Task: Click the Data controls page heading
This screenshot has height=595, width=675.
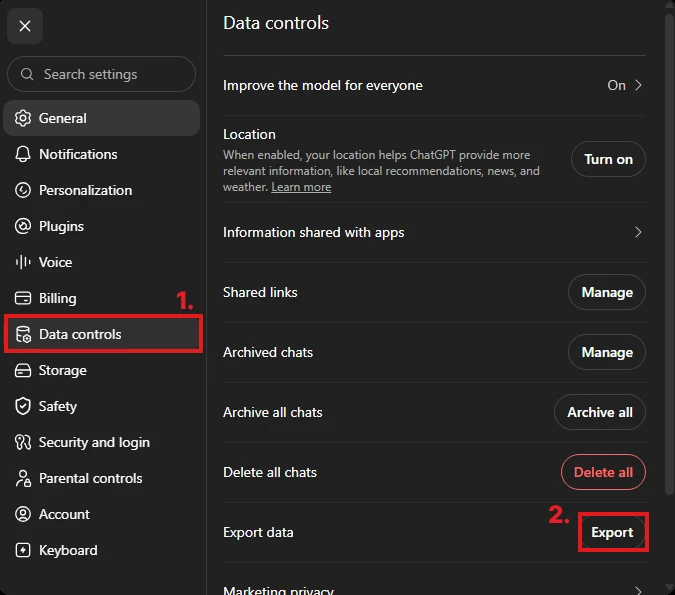Action: pyautogui.click(x=276, y=23)
